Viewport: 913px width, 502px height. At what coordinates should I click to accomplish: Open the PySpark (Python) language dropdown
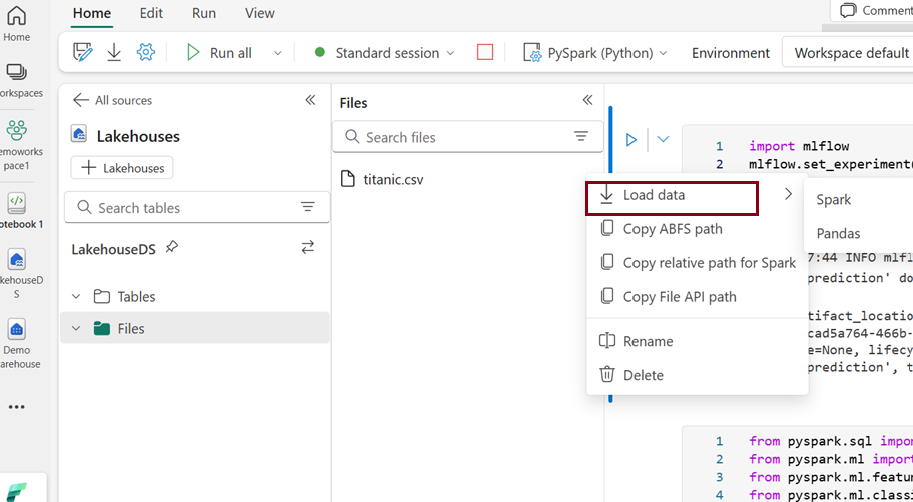tap(599, 53)
